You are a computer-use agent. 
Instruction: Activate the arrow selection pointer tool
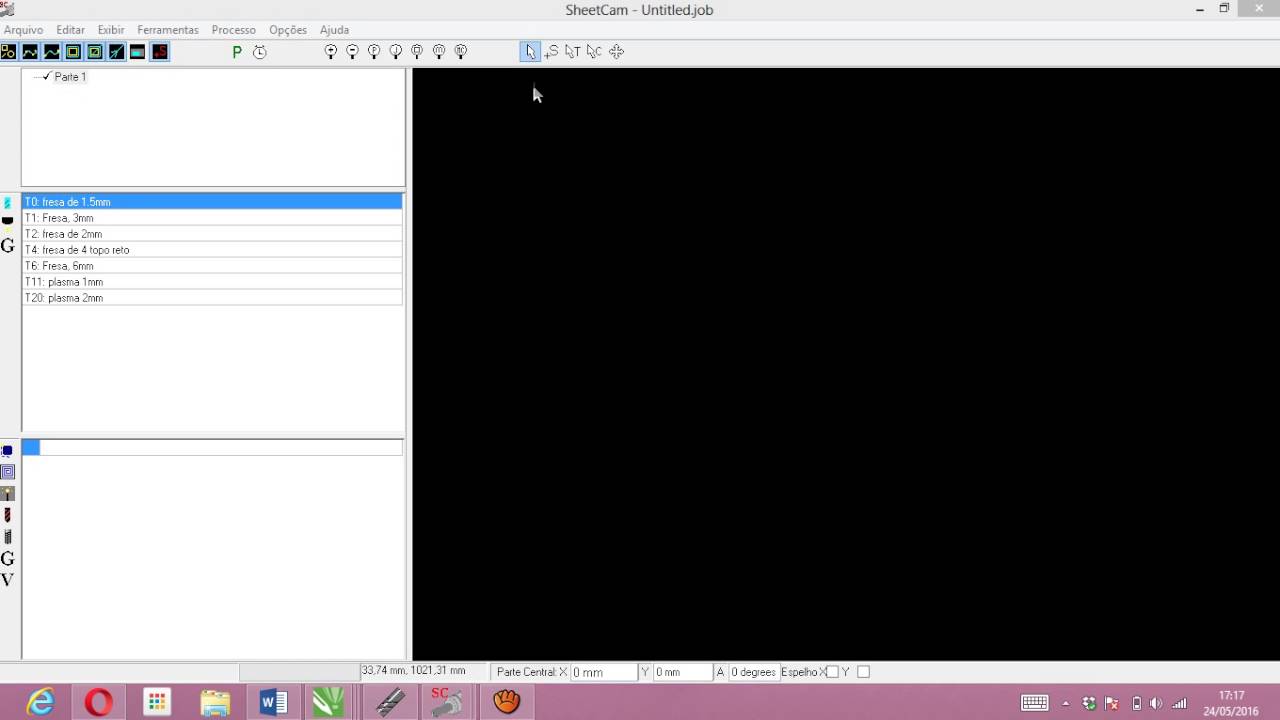coord(529,52)
